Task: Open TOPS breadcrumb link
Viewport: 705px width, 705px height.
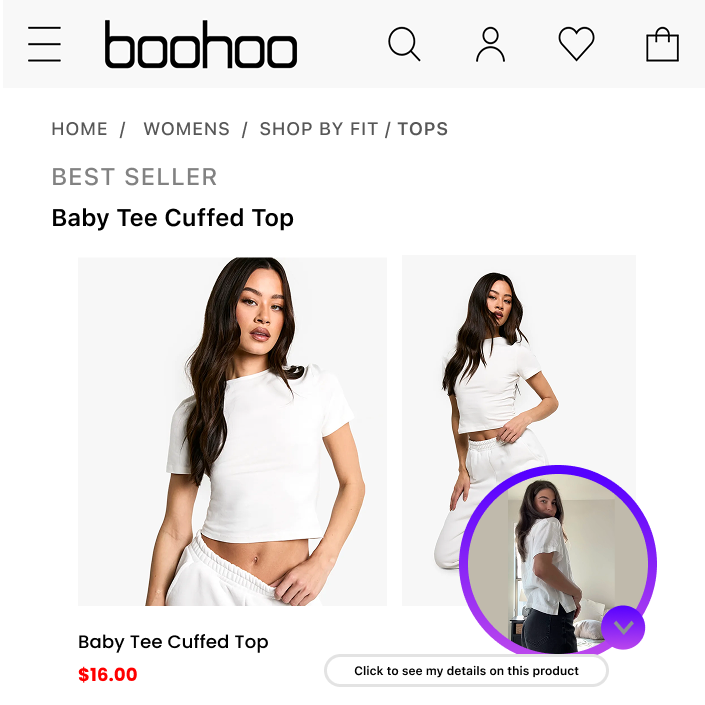Action: 423,129
